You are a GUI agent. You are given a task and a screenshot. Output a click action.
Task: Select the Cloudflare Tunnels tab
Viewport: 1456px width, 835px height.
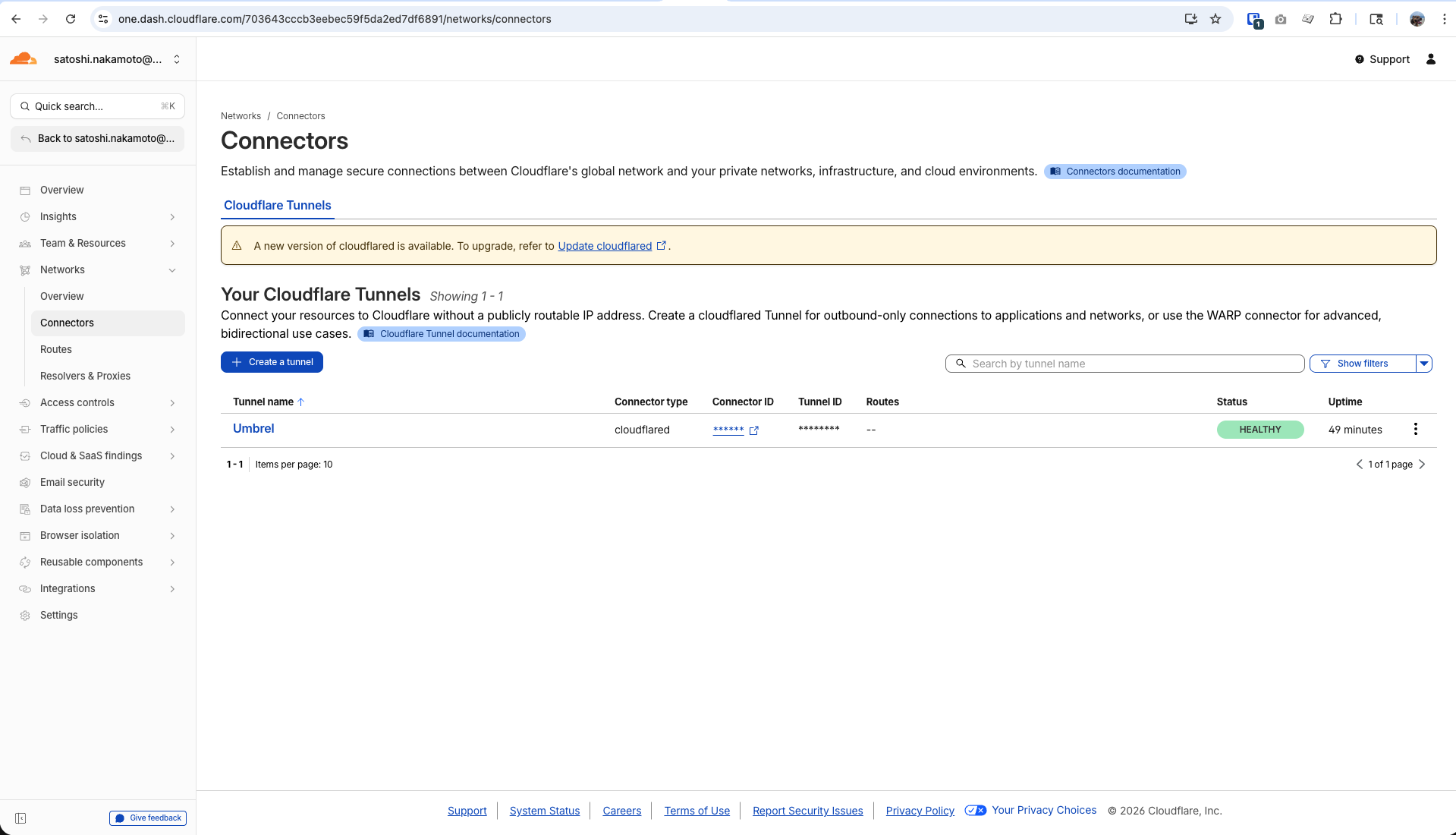277,206
